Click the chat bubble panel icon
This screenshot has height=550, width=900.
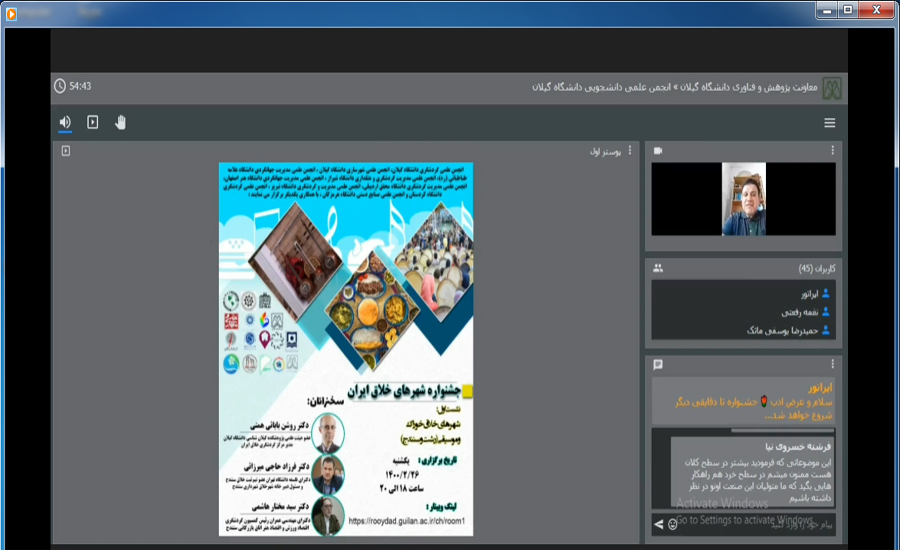tap(658, 365)
